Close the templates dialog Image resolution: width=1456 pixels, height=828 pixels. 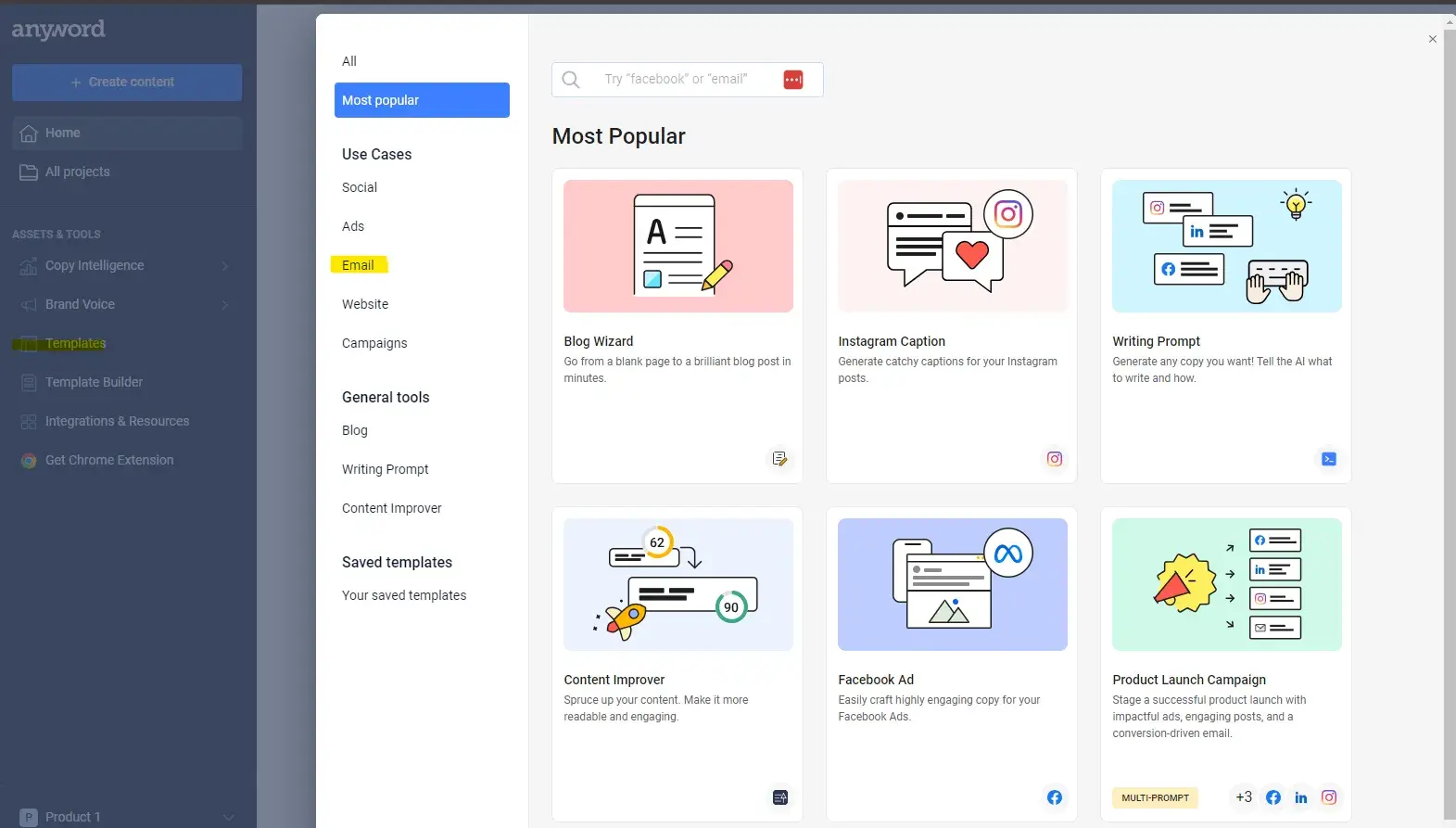pyautogui.click(x=1432, y=39)
